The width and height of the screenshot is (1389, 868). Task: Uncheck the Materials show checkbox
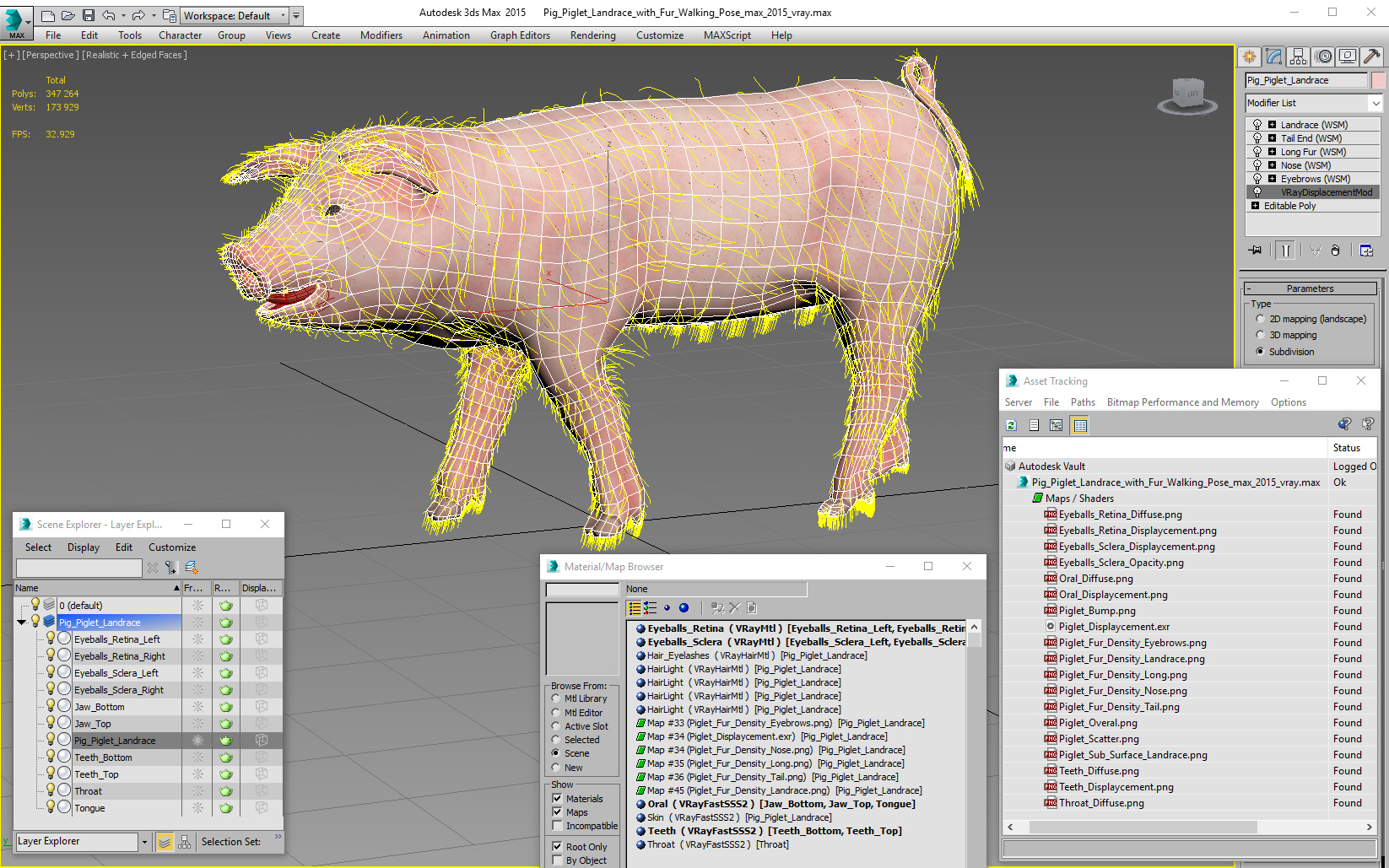tap(557, 798)
